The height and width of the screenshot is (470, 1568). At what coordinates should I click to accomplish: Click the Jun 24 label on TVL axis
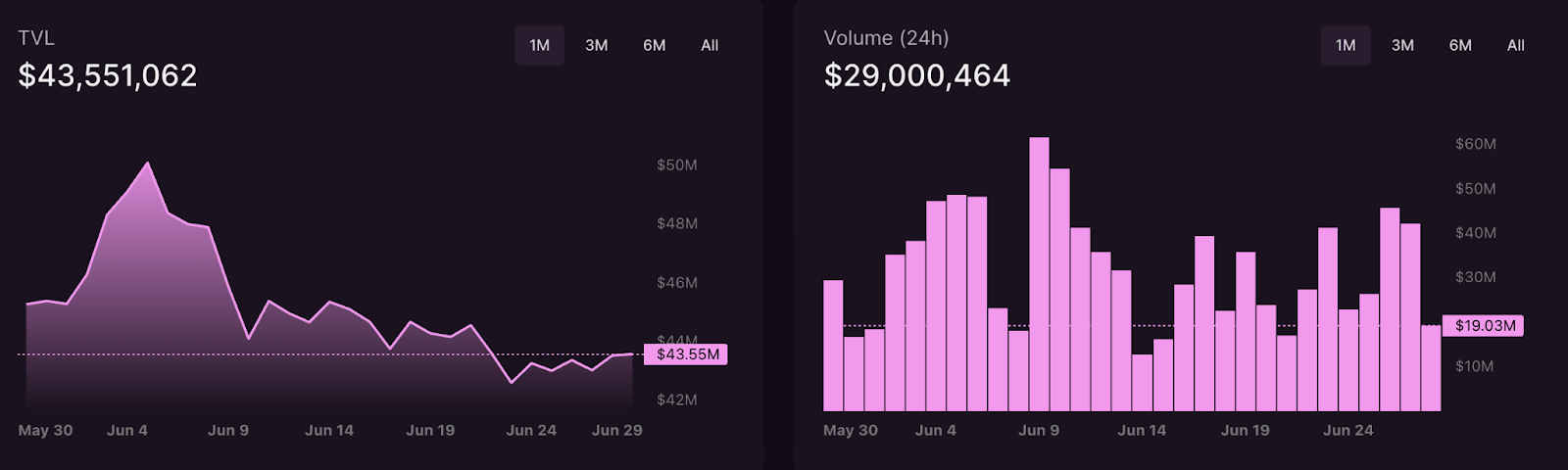click(531, 430)
